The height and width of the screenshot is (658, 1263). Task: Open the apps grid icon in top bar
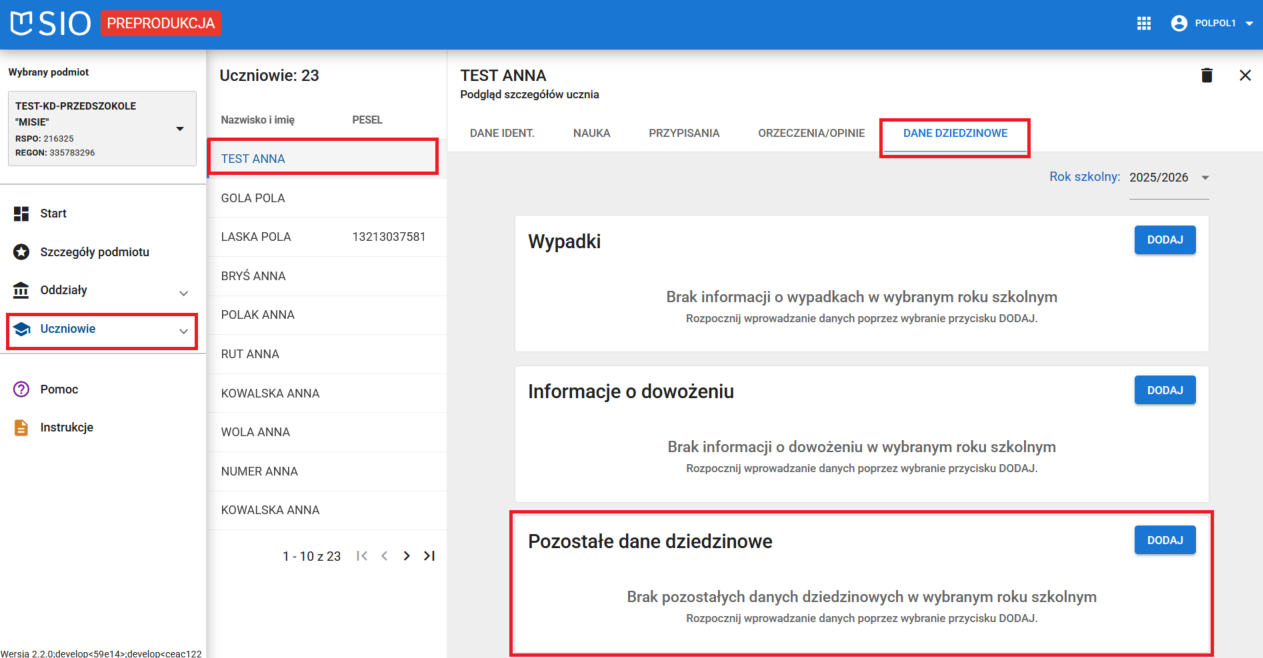[1143, 23]
